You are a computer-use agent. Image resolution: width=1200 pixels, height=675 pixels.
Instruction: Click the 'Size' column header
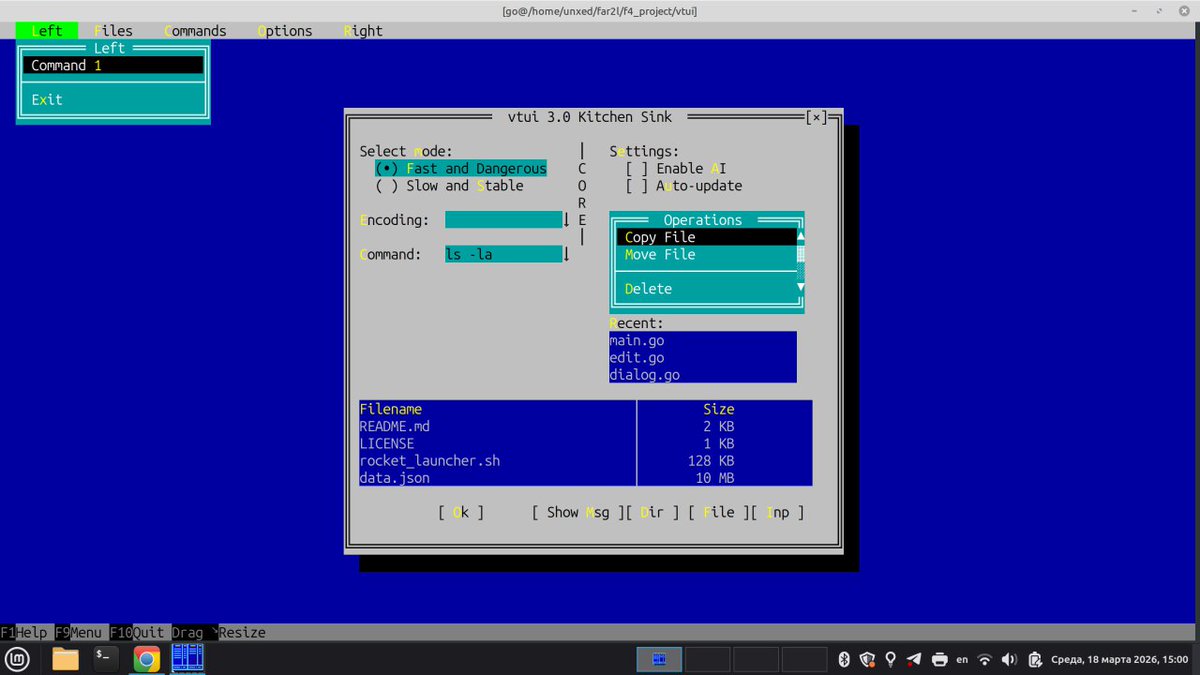click(x=719, y=409)
